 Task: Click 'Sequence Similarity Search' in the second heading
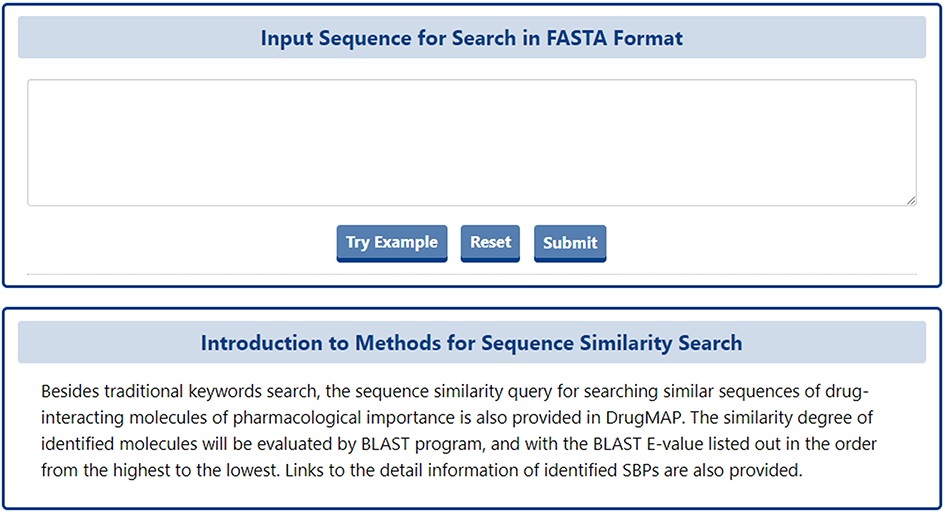coord(612,343)
